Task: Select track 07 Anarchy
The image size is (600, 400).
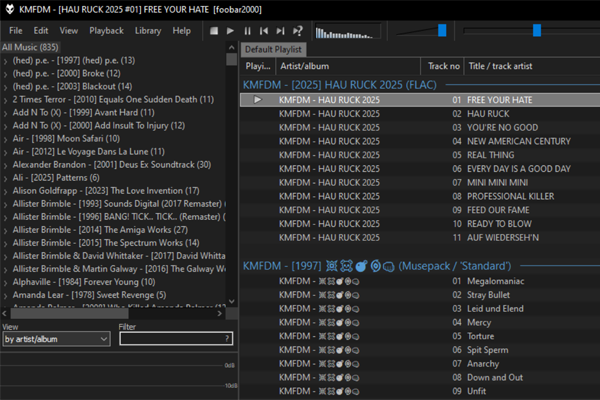Action: (x=420, y=364)
